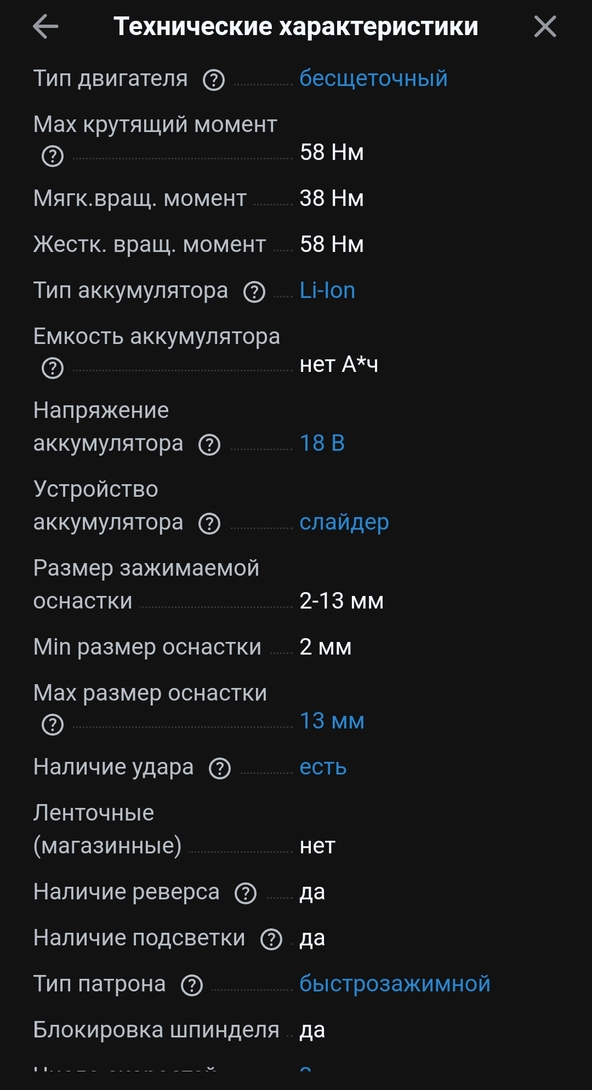Viewport: 592px width, 1090px height.
Task: Select the слайдер battery device link
Action: click(342, 522)
